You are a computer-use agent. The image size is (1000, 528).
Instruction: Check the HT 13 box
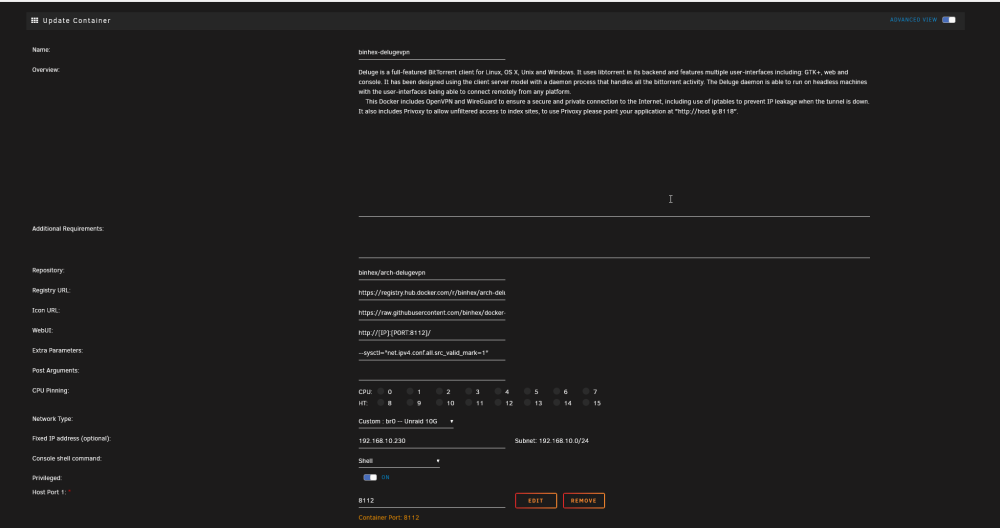(527, 403)
